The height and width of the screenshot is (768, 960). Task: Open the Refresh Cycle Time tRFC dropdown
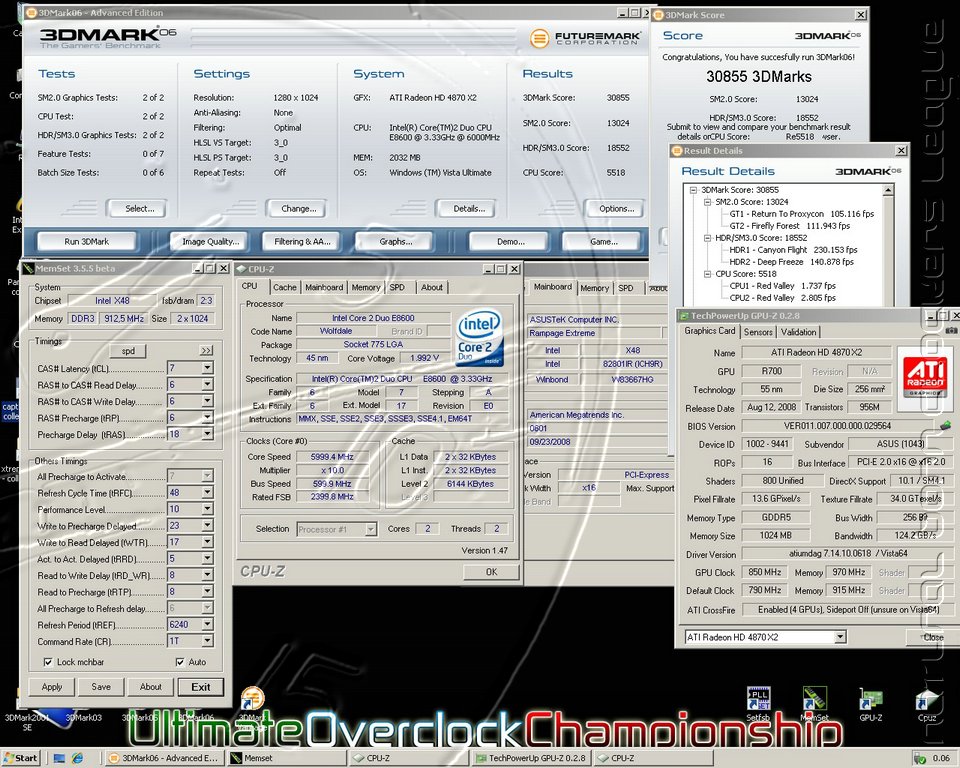pyautogui.click(x=208, y=492)
